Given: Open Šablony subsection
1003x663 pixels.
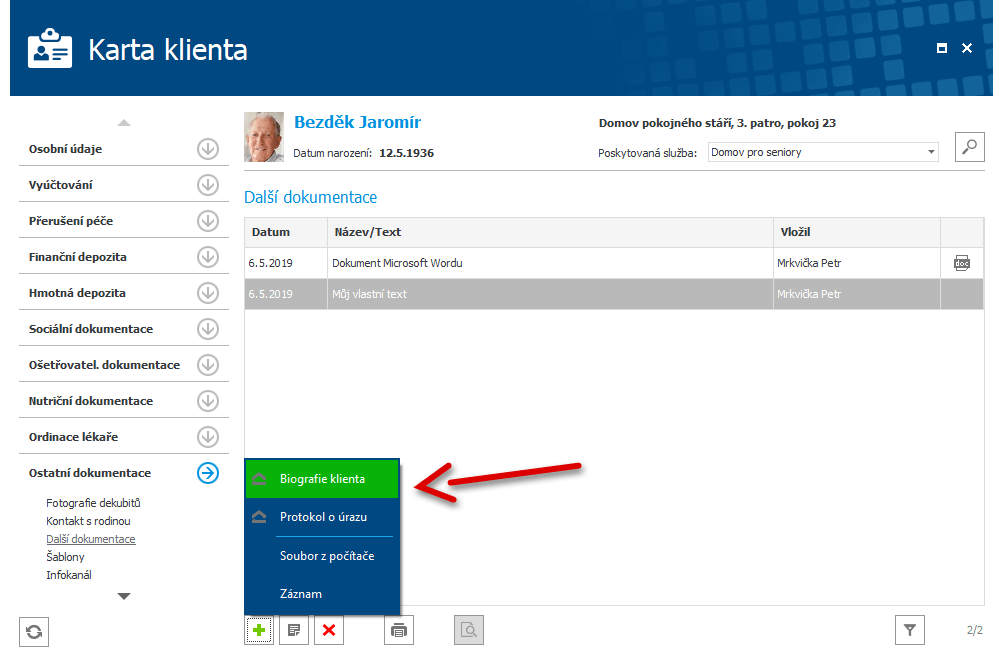Looking at the screenshot, I should tap(65, 557).
